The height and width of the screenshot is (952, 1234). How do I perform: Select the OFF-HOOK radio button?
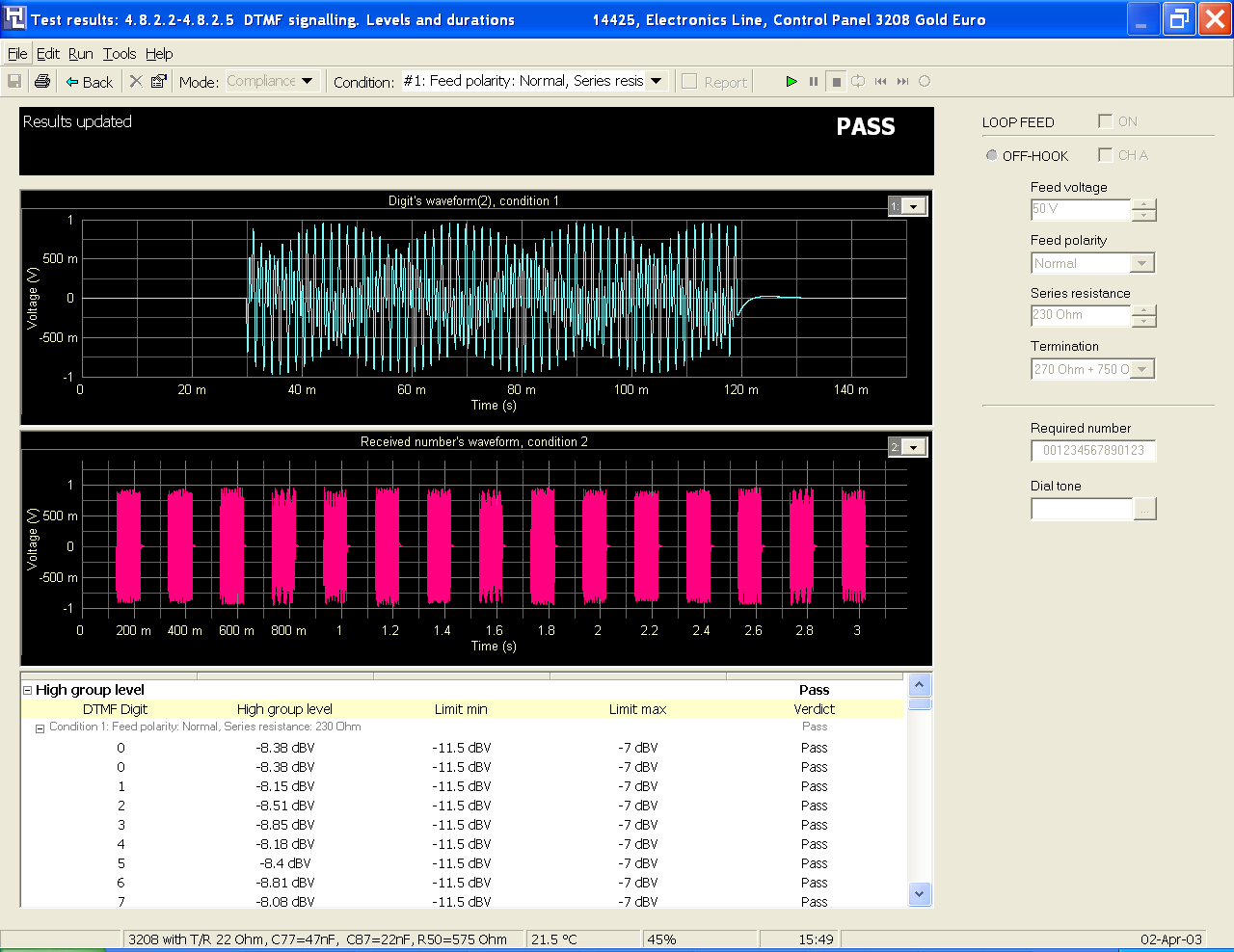tap(991, 155)
